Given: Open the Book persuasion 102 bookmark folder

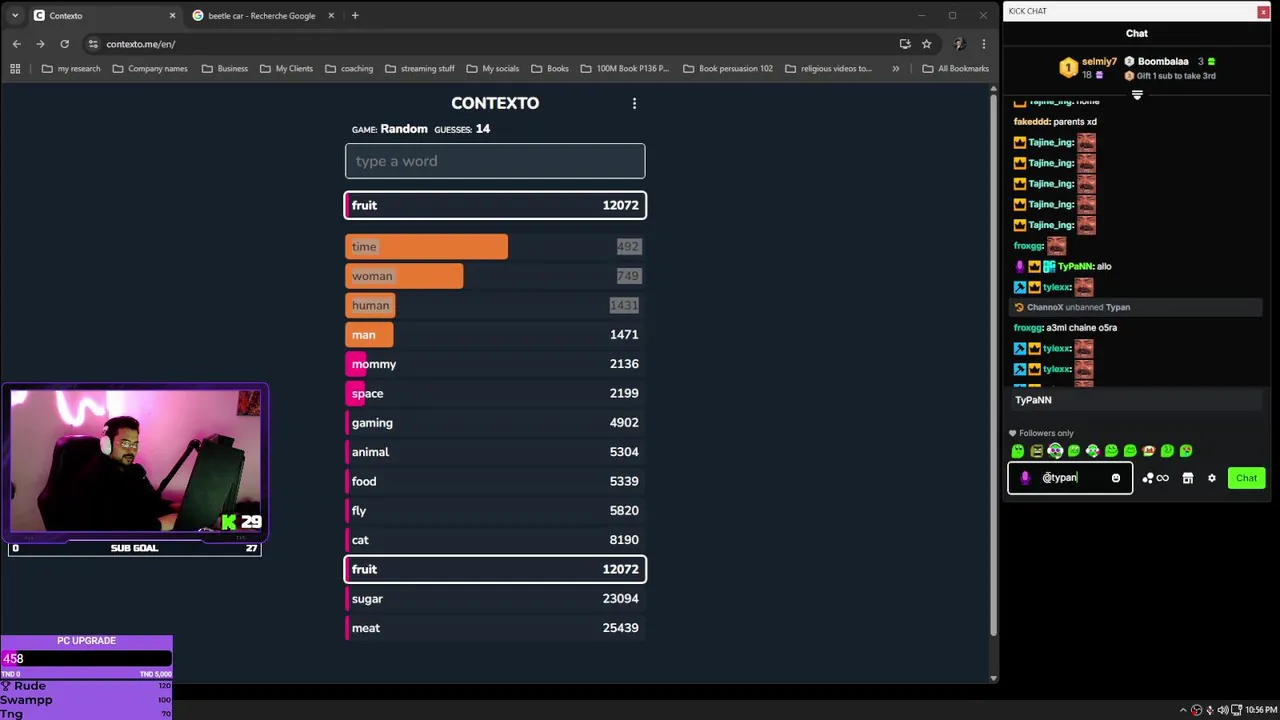Looking at the screenshot, I should pyautogui.click(x=728, y=69).
